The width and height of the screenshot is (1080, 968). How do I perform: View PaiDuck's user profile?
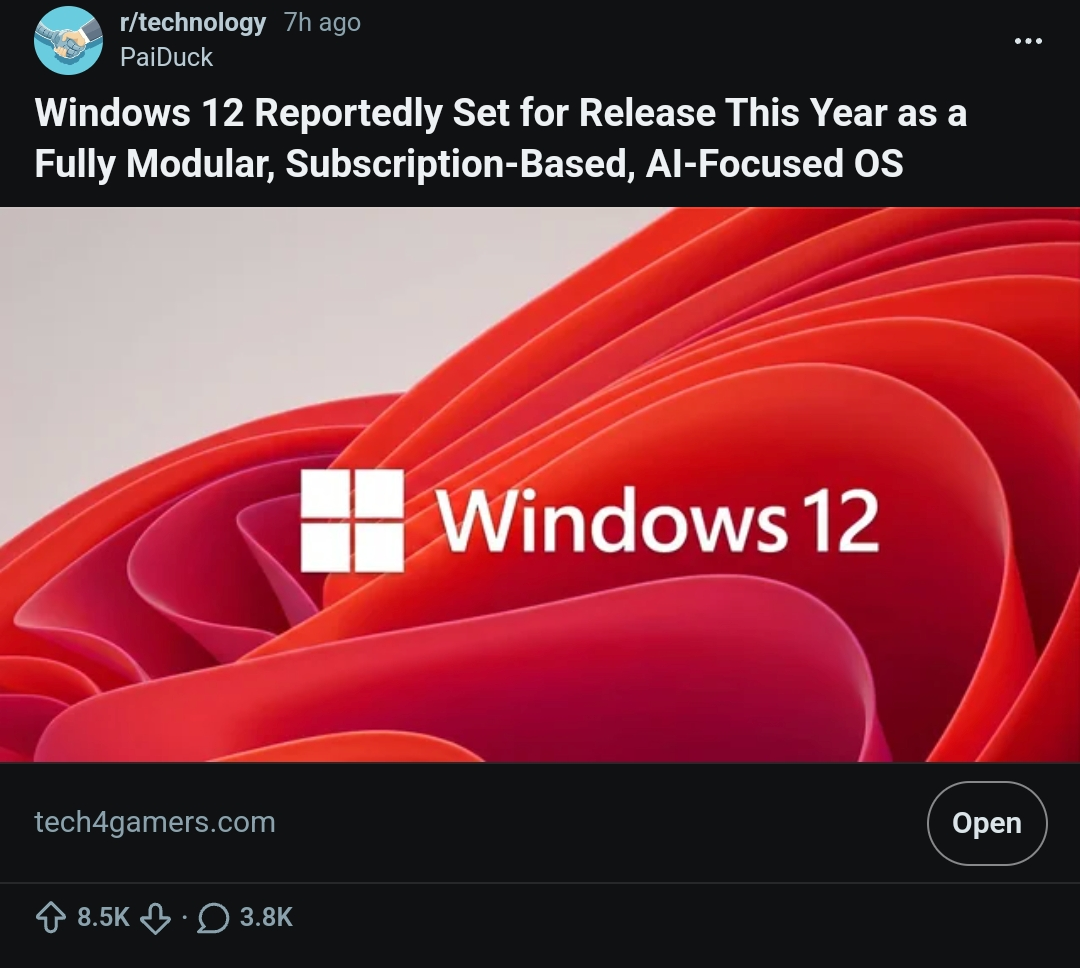click(166, 57)
